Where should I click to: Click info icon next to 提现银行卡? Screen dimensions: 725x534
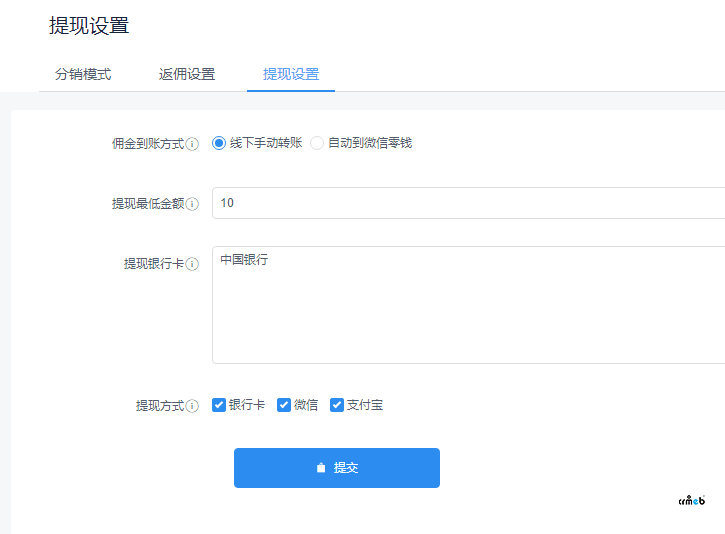click(192, 264)
